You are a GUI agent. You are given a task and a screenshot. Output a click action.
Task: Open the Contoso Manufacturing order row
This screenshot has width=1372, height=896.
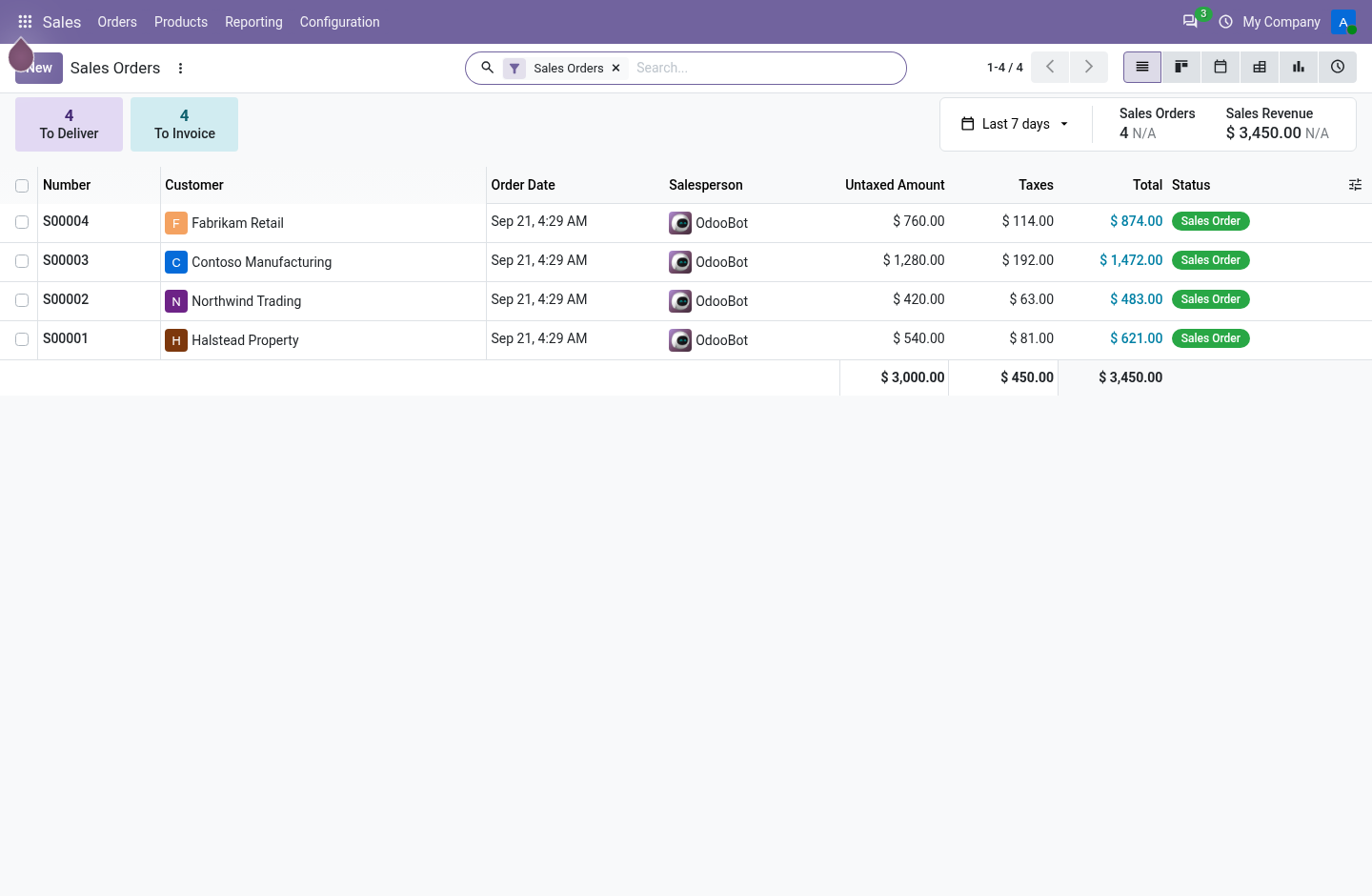[686, 262]
